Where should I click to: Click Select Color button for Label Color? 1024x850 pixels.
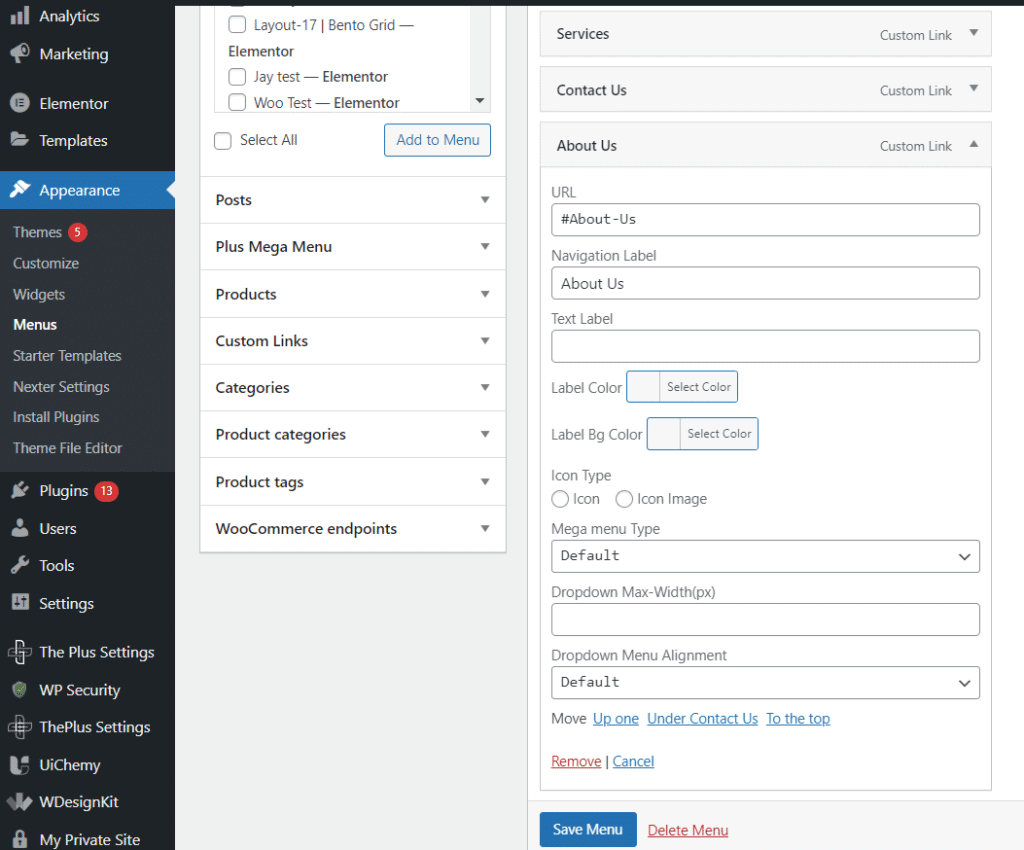coord(699,386)
